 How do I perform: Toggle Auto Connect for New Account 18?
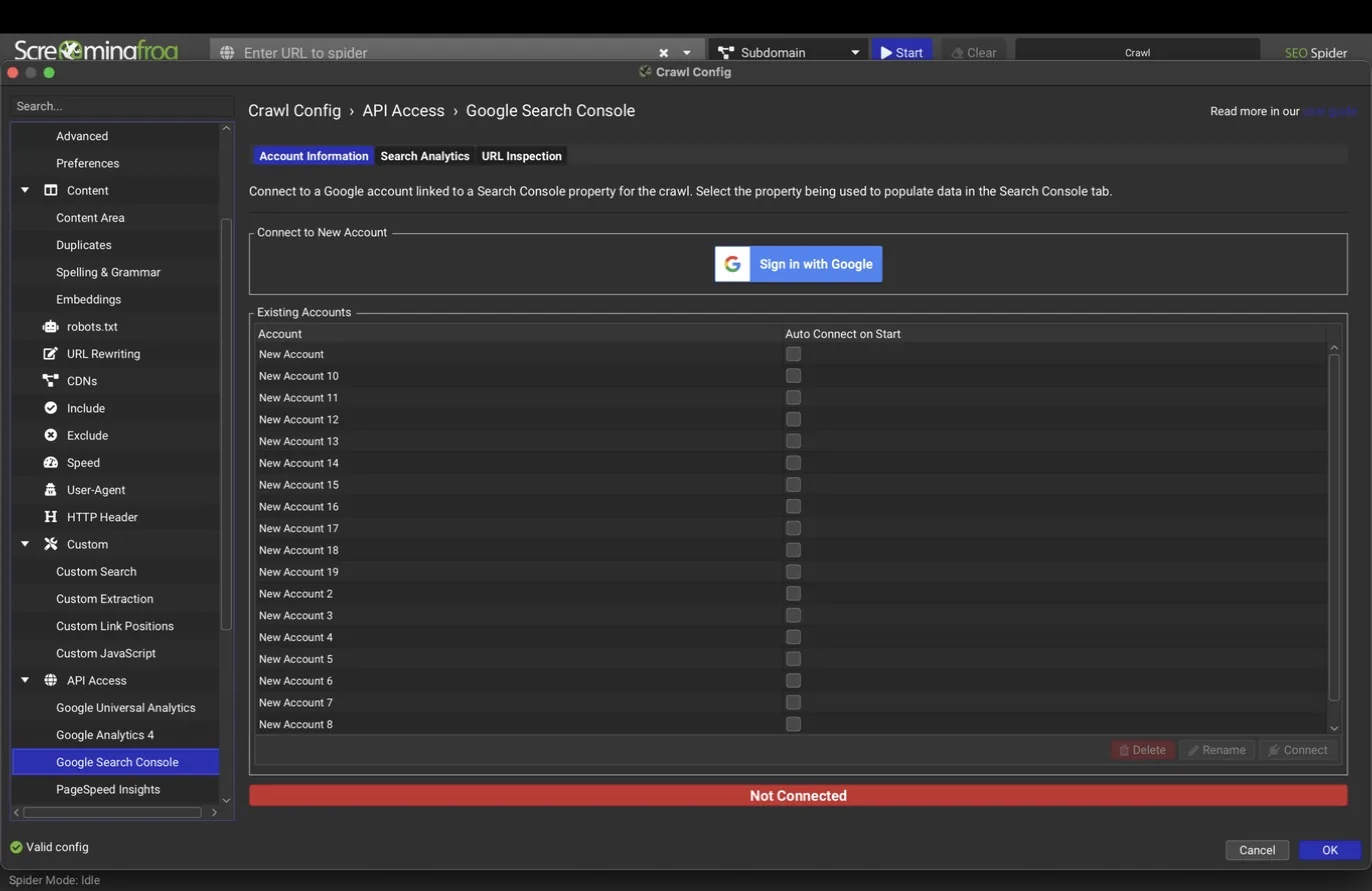(x=793, y=550)
